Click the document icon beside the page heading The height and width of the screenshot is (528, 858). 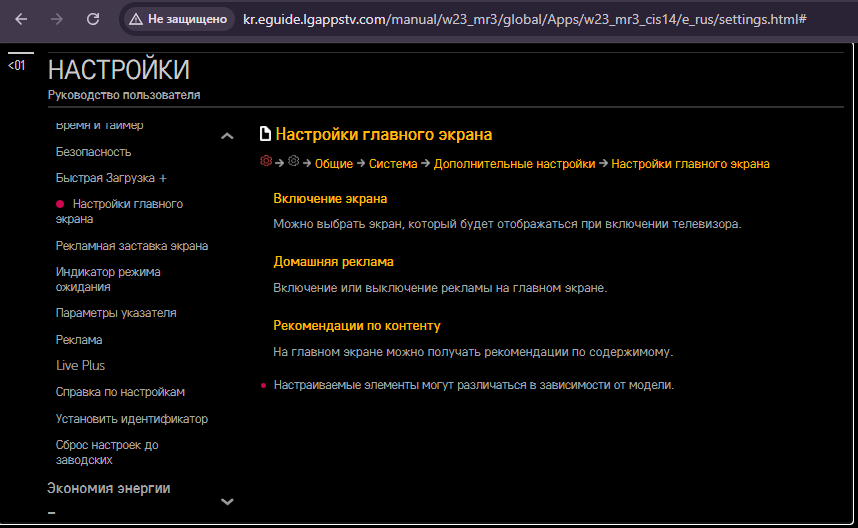265,134
